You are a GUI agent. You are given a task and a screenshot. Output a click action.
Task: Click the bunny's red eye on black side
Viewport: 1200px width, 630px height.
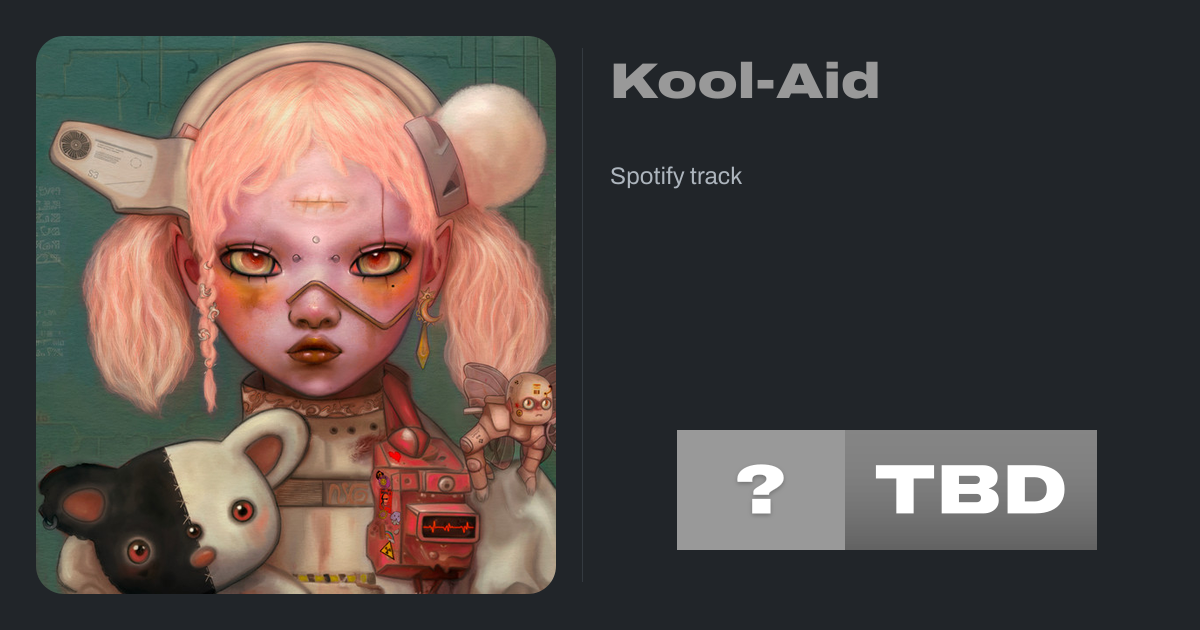pyautogui.click(x=137, y=549)
